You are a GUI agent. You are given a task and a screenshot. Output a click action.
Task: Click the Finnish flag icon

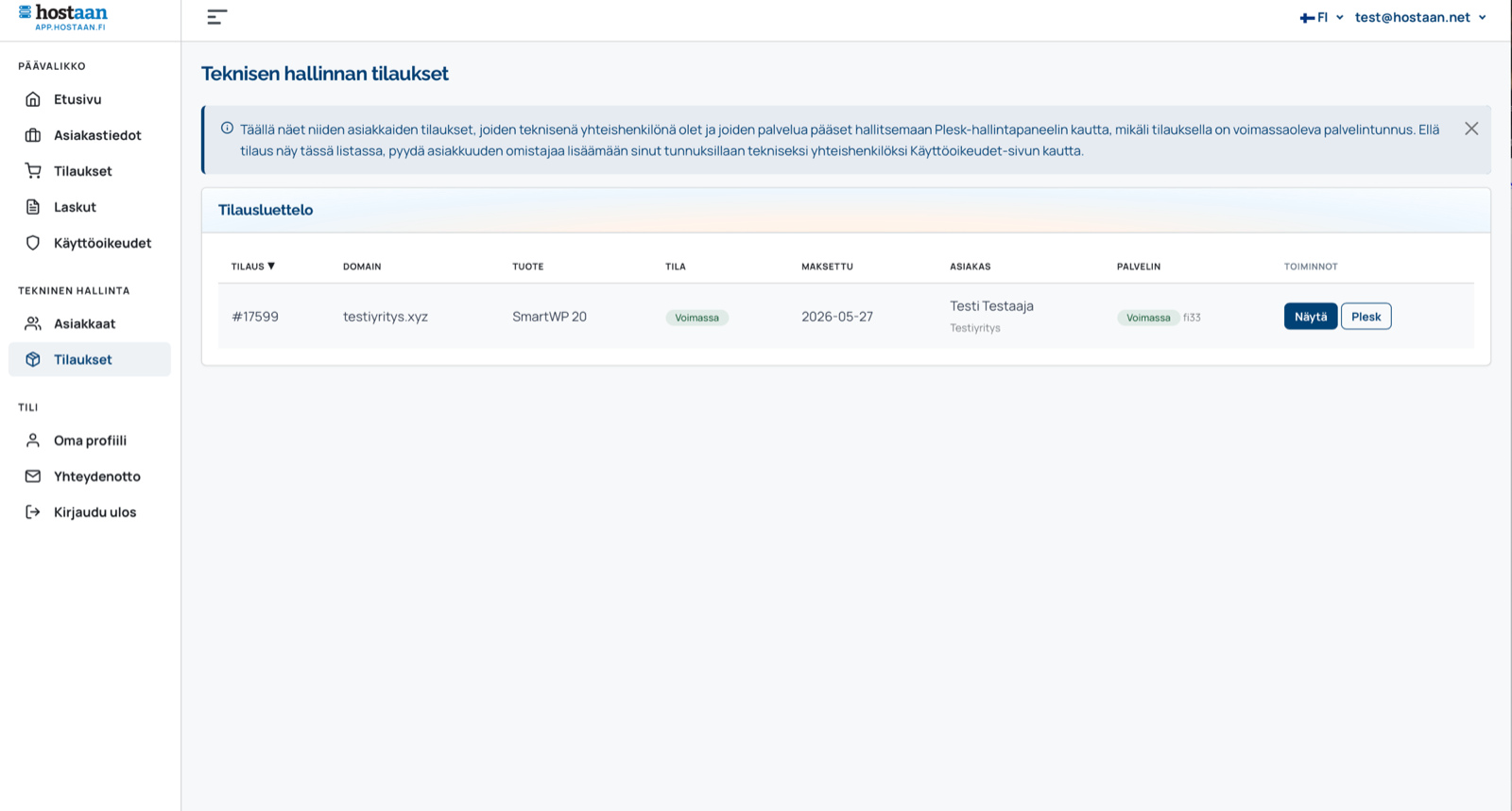point(1307,18)
